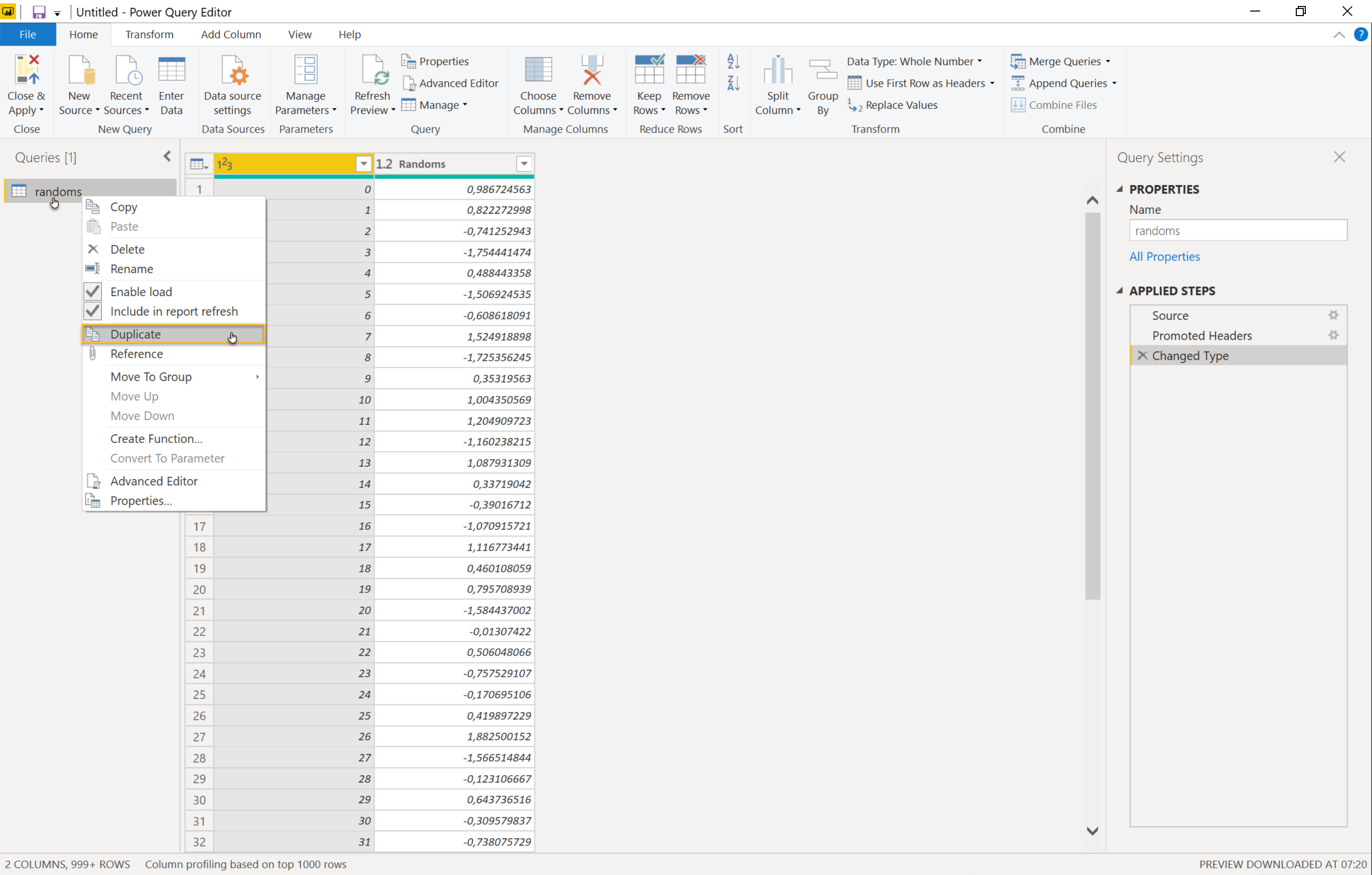Click the Merge Queries icon
The height and width of the screenshot is (875, 1372).
1017,61
